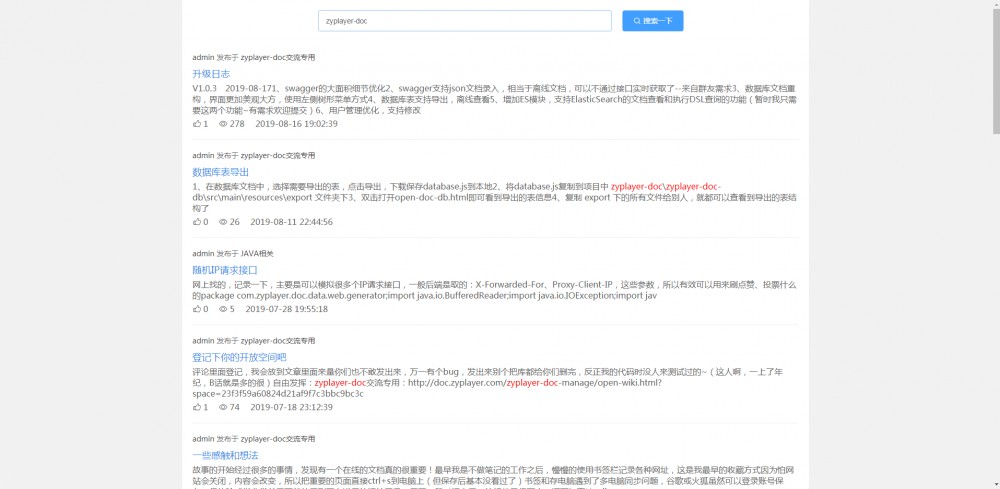
Task: Click the author line above 一些感触和想法
Action: click(254, 439)
